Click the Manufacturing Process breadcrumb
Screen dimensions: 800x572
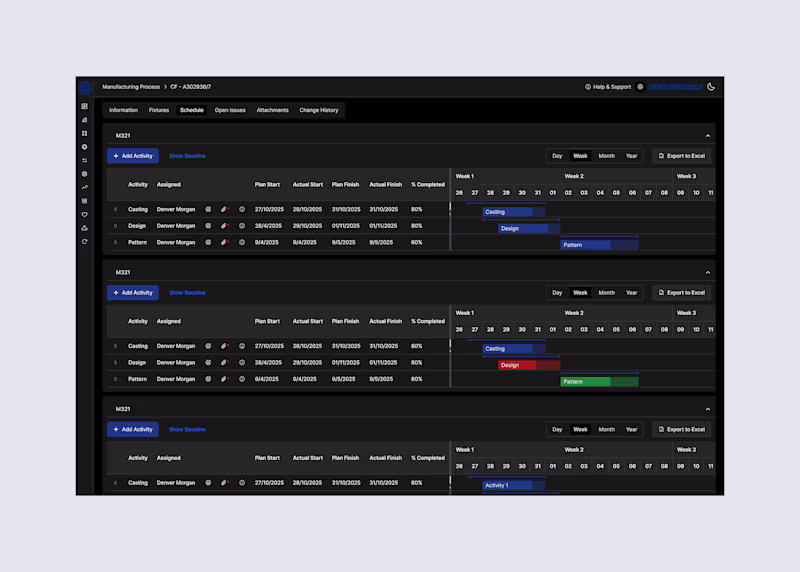coord(131,87)
